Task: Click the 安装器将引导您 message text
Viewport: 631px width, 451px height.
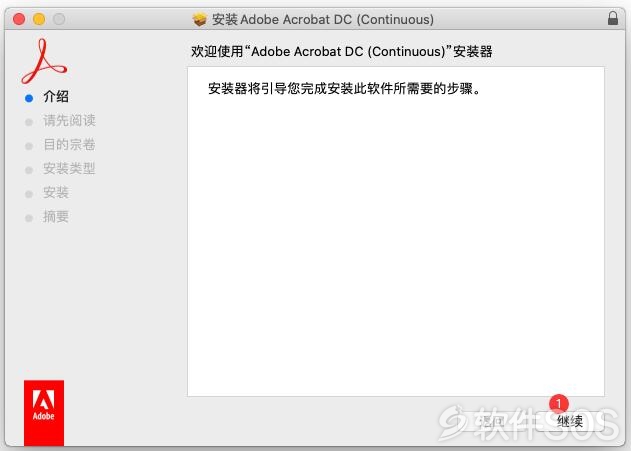Action: pyautogui.click(x=344, y=89)
